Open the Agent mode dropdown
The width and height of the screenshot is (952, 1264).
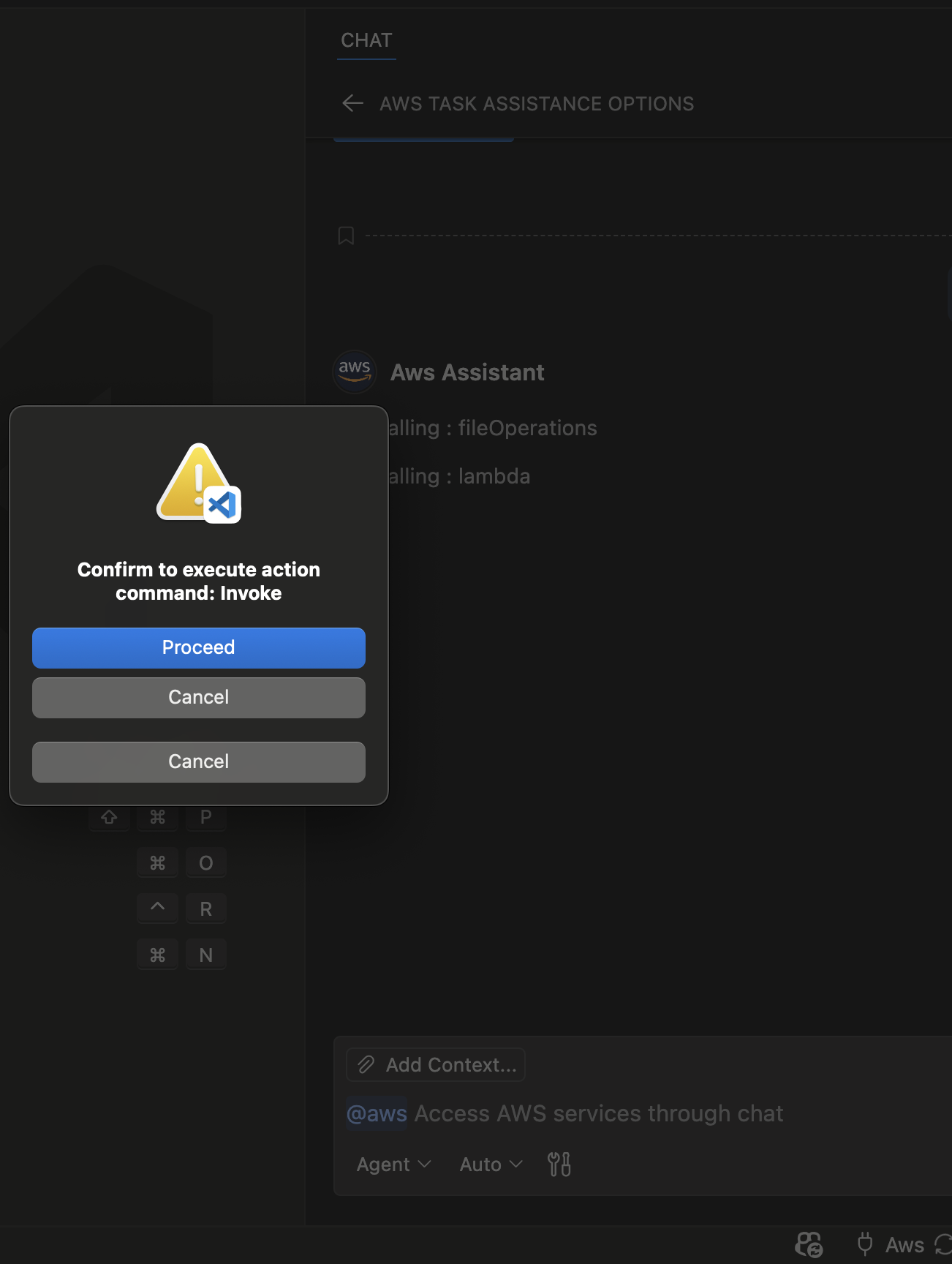click(393, 1164)
